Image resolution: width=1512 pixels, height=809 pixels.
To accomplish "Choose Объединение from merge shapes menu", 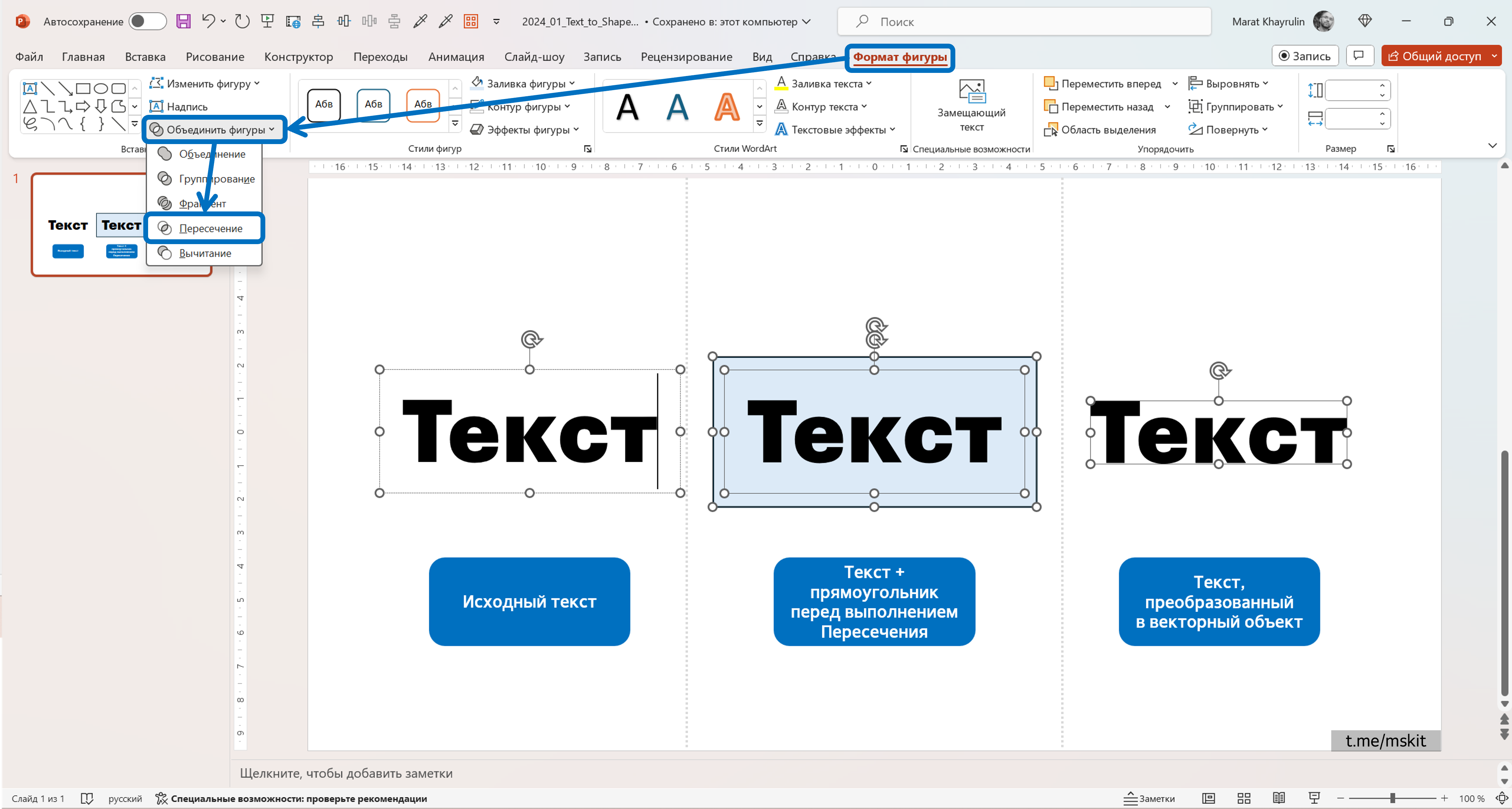I will [204, 154].
